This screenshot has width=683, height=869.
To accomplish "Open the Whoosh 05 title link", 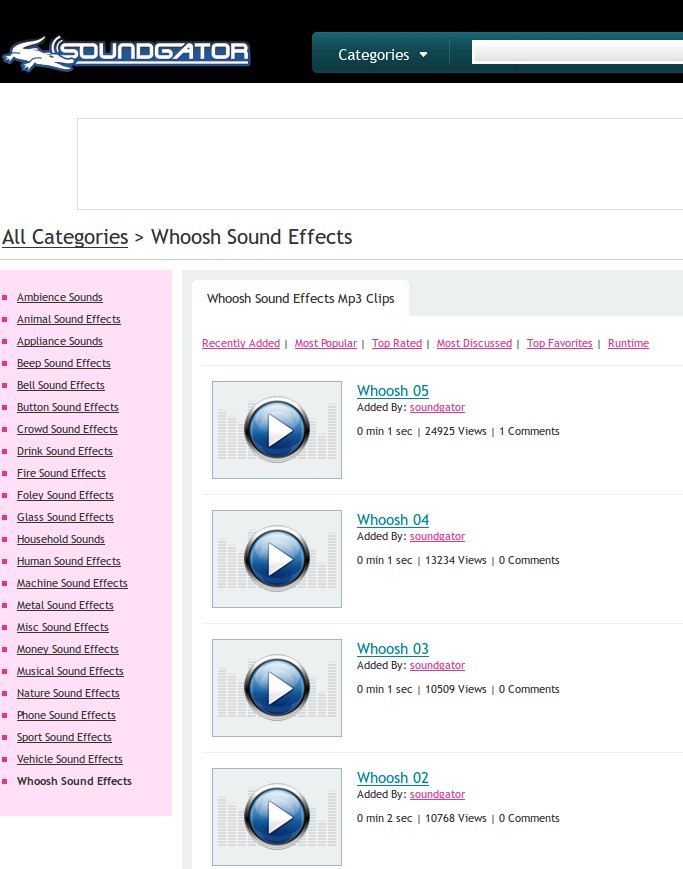I will click(x=393, y=391).
